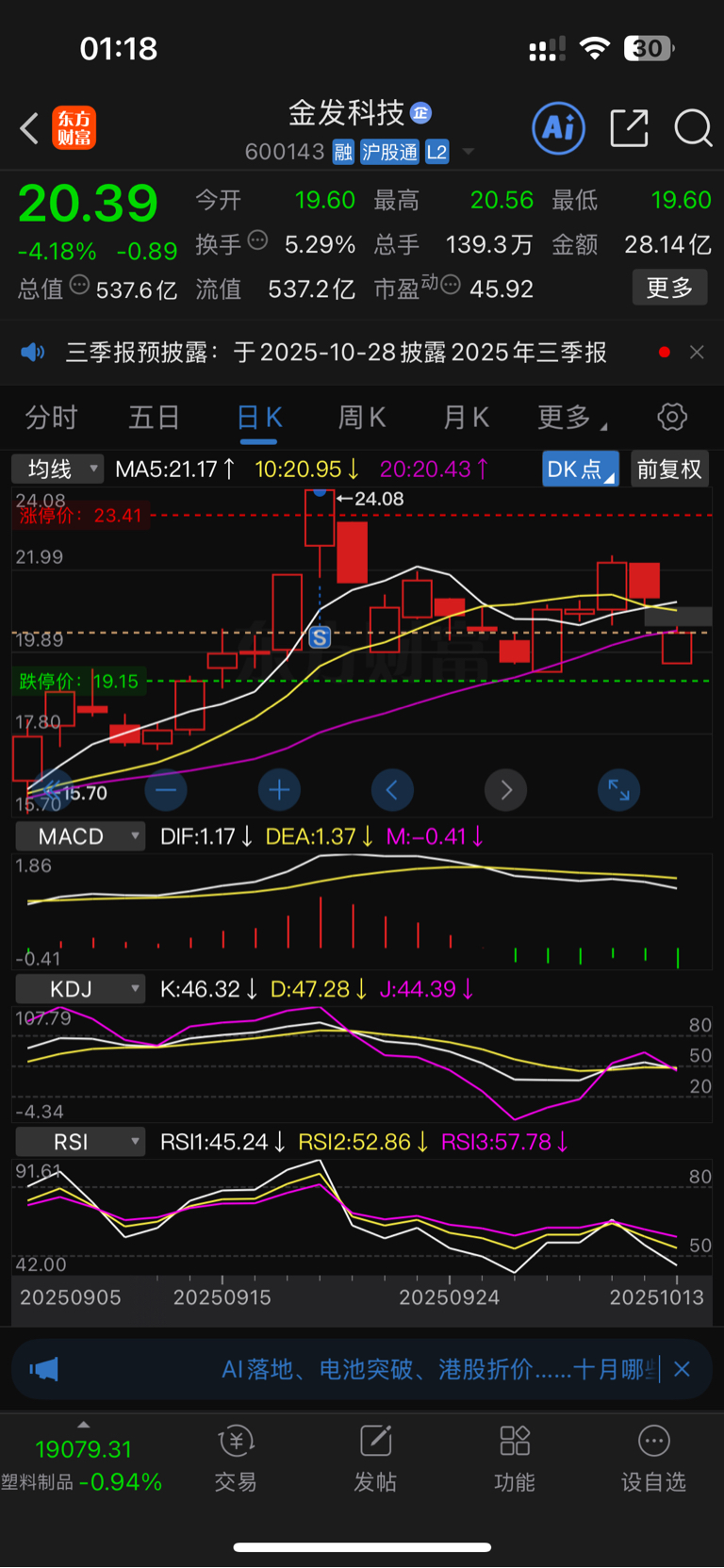The width and height of the screenshot is (724, 1568).
Task: Select the 日K chart tab
Action: tap(259, 418)
